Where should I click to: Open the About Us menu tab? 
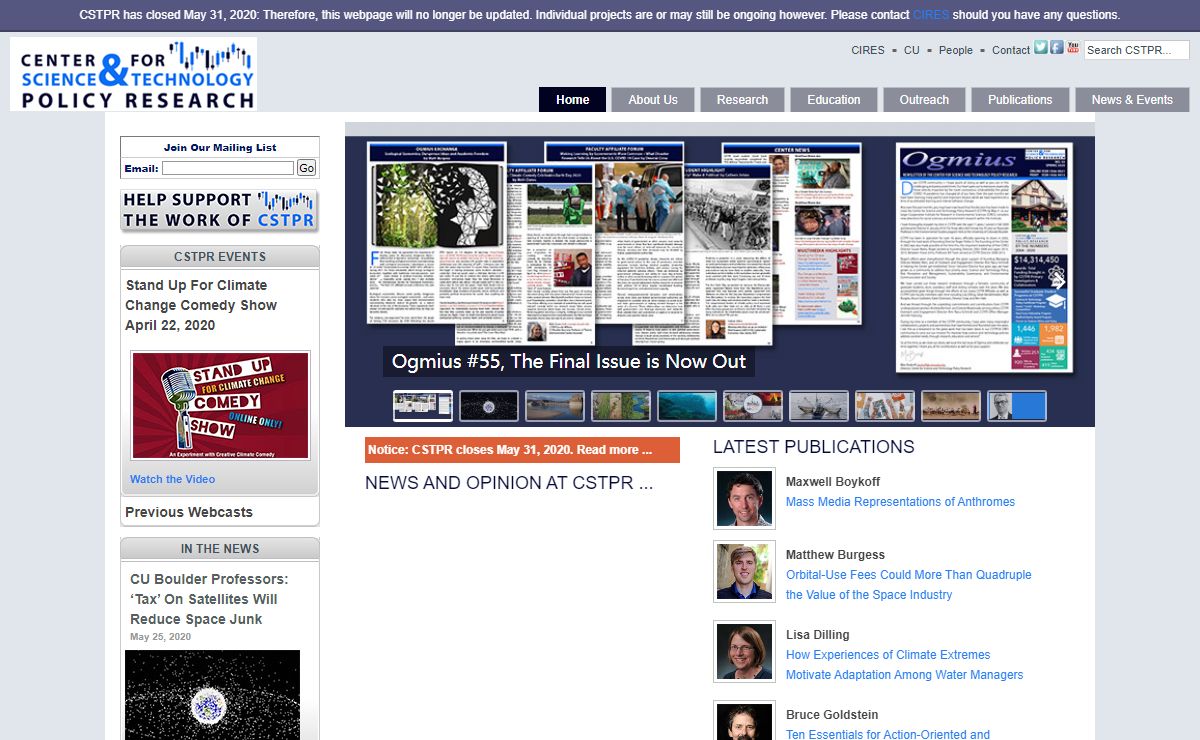click(652, 100)
